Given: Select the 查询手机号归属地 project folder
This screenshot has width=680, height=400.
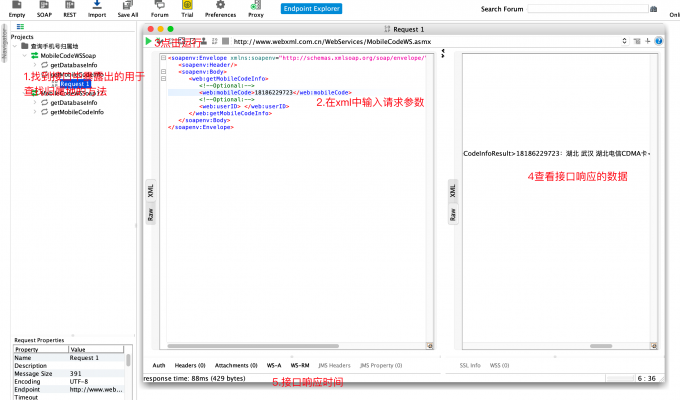Looking at the screenshot, I should click(50, 46).
